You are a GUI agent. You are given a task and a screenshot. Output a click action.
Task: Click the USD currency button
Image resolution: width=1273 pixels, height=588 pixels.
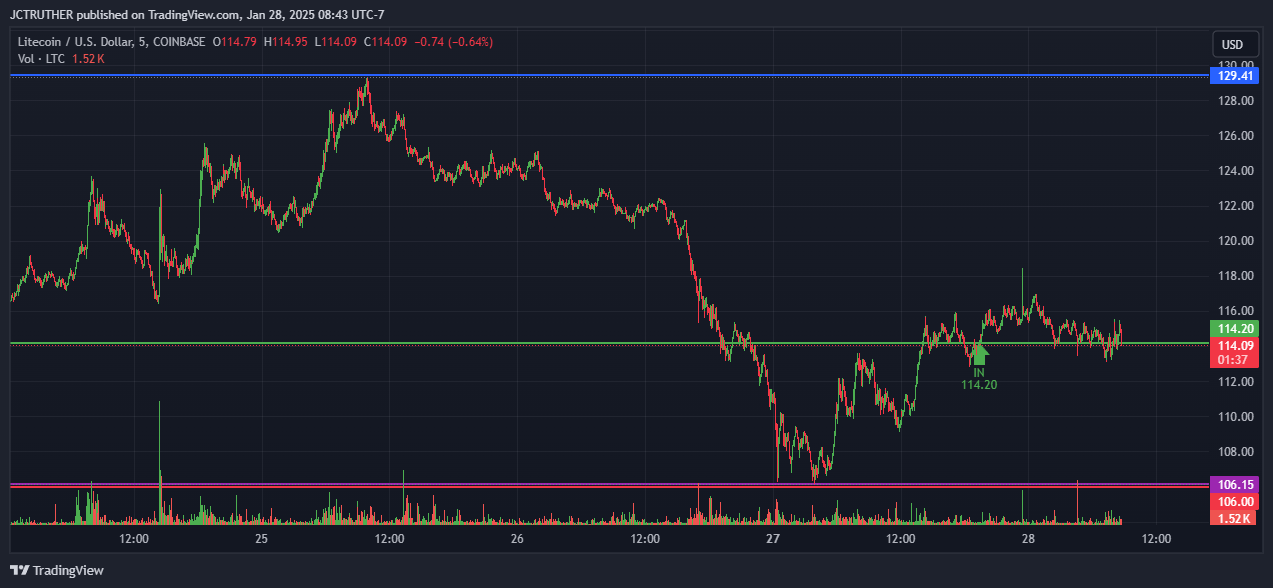point(1233,45)
